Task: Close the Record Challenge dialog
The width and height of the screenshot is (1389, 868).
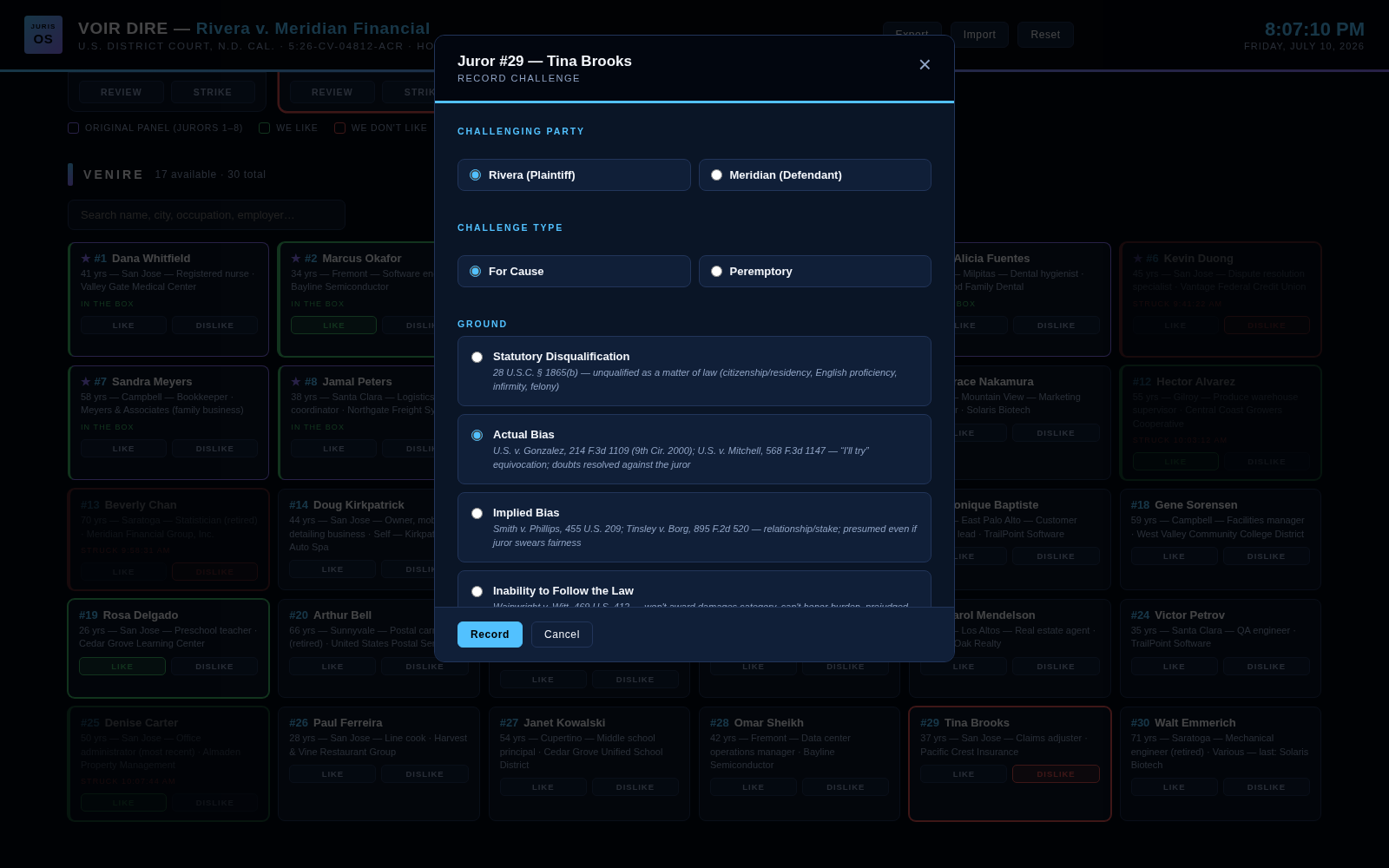Action: (x=925, y=65)
